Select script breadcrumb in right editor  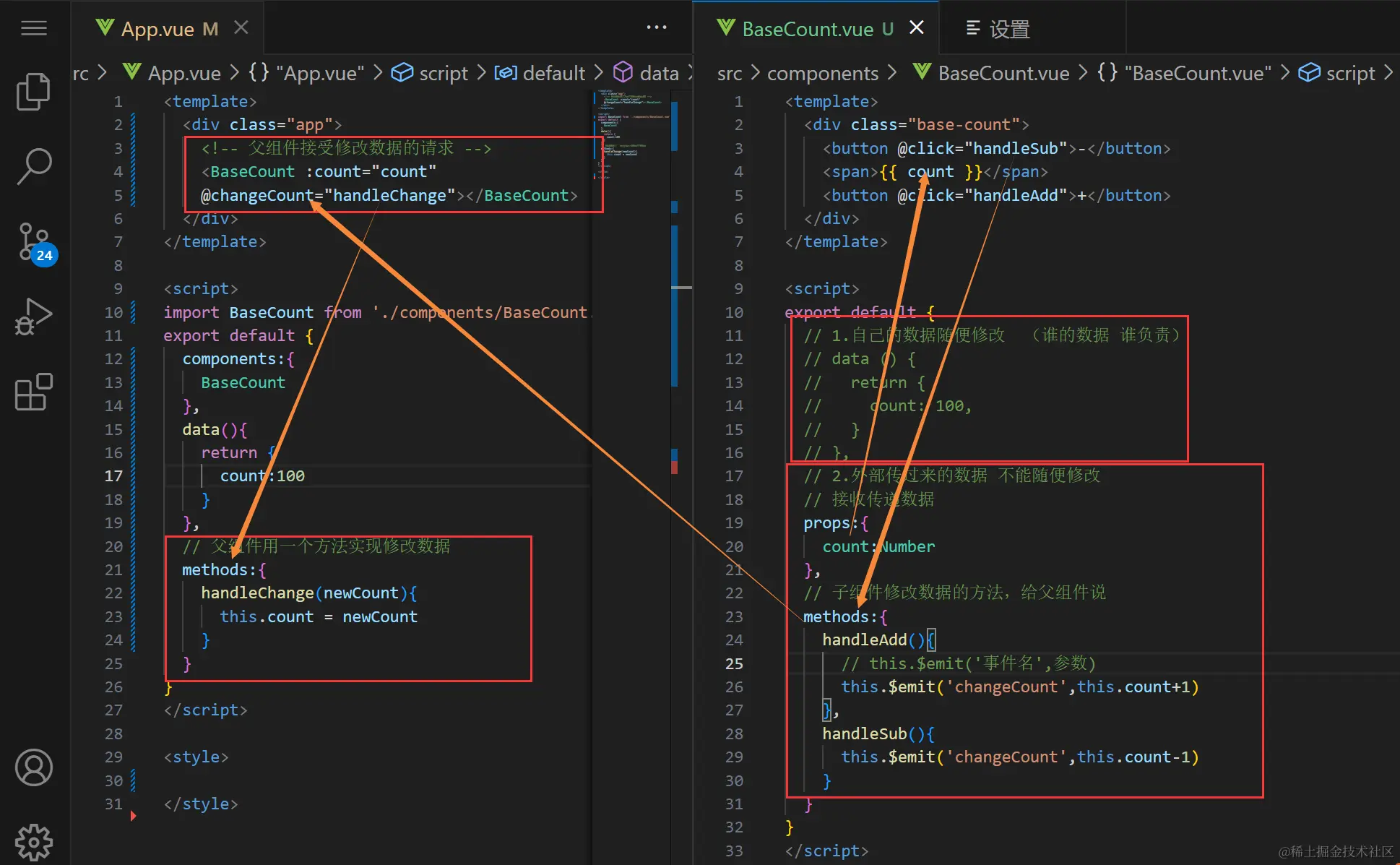(x=1337, y=73)
